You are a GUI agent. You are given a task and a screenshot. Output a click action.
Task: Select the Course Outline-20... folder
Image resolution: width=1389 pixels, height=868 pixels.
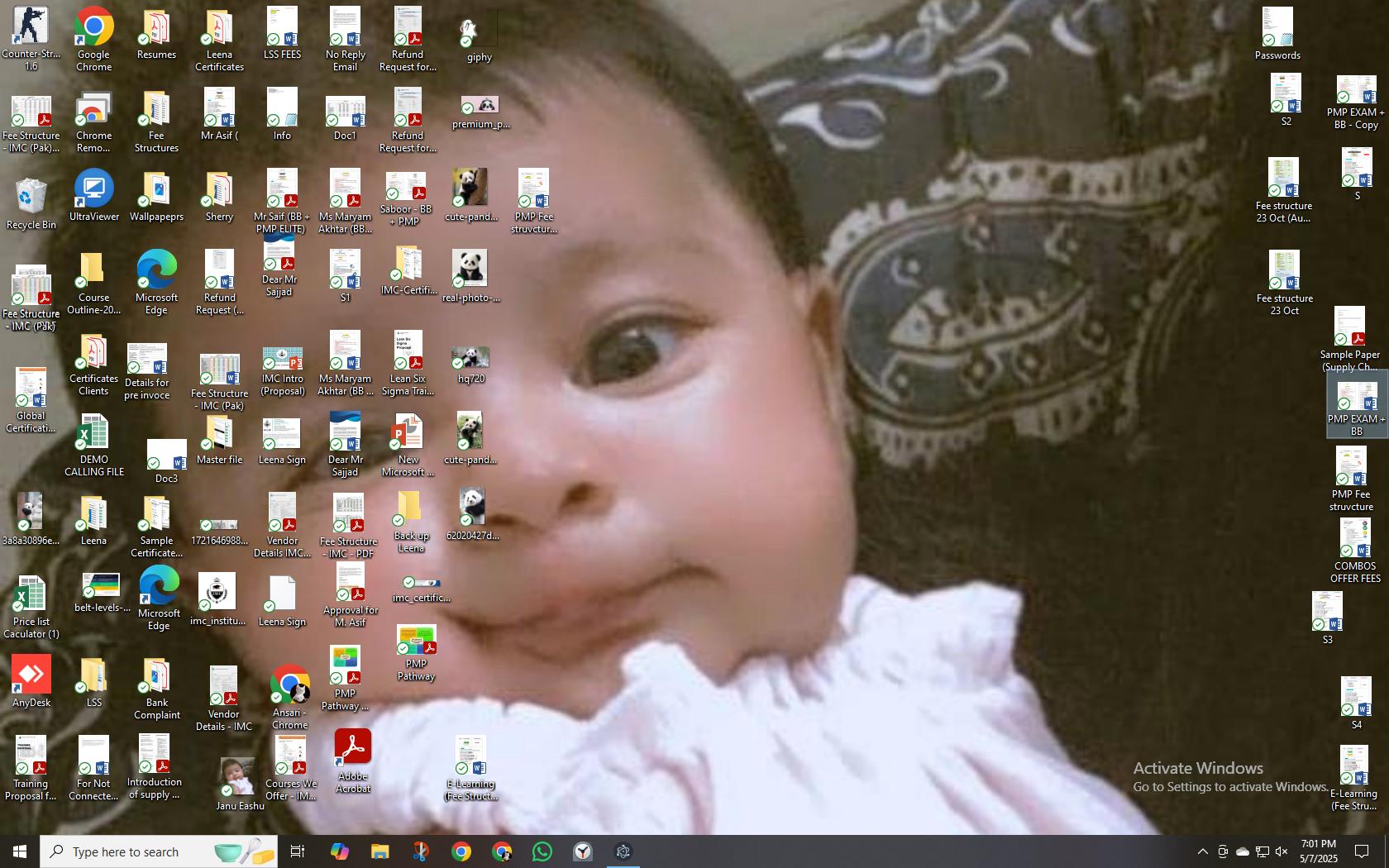pos(93,284)
